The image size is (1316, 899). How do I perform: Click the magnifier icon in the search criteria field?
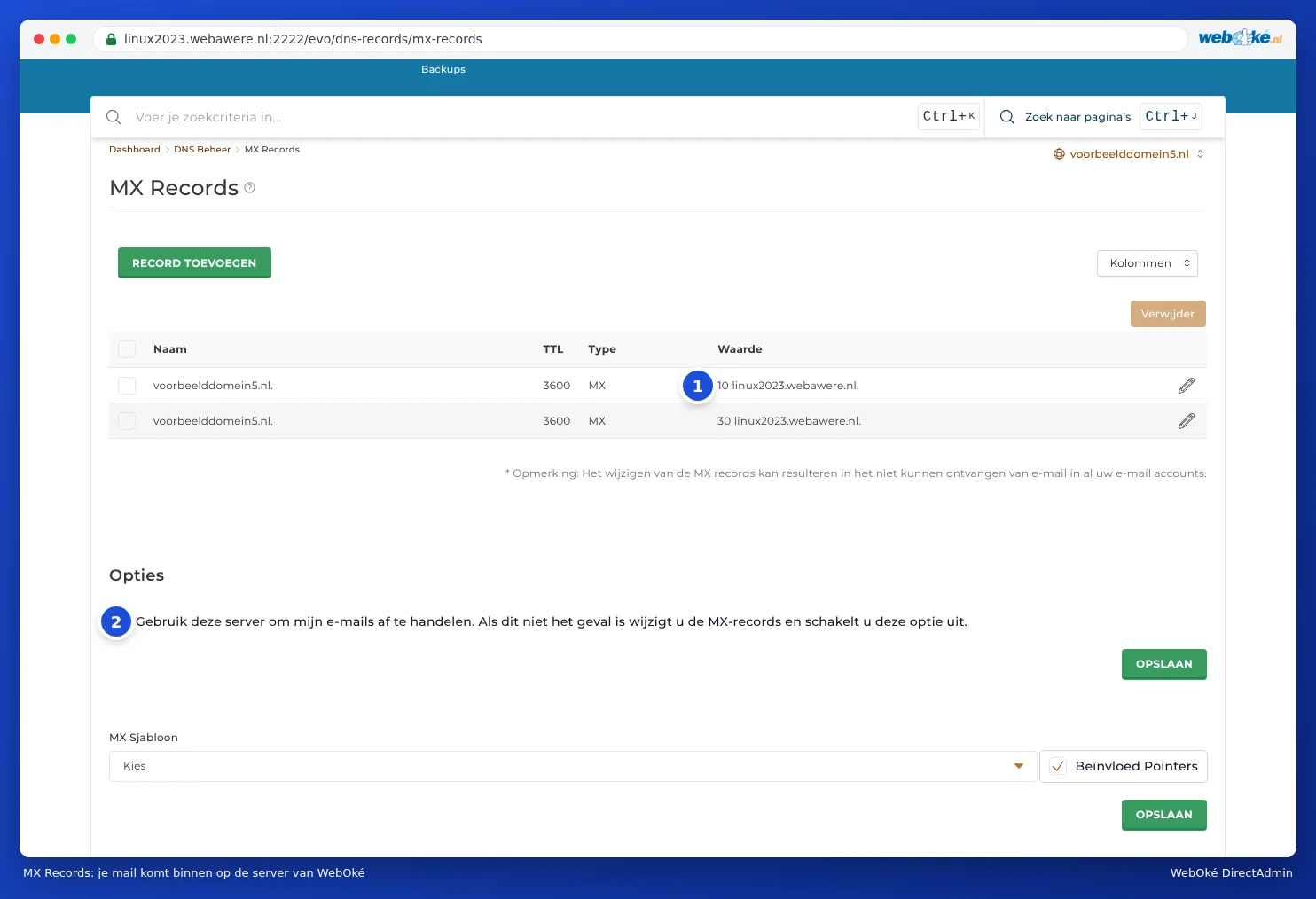(114, 117)
